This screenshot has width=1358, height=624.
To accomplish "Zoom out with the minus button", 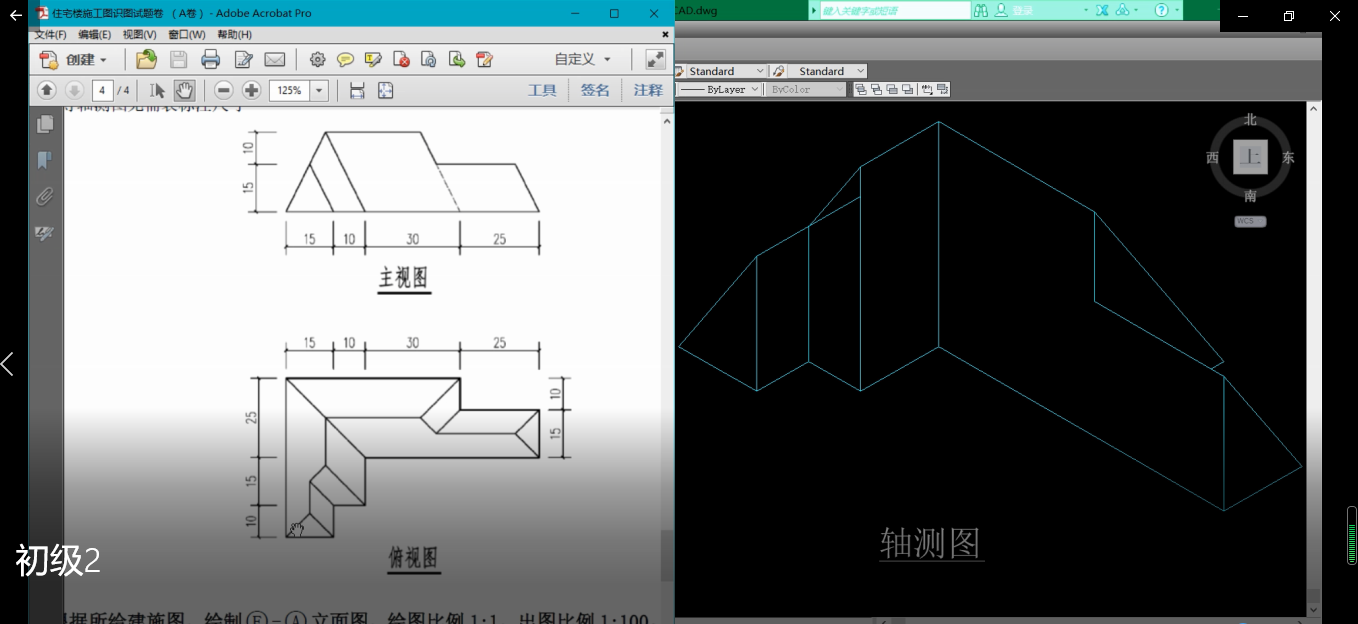I will pyautogui.click(x=224, y=90).
